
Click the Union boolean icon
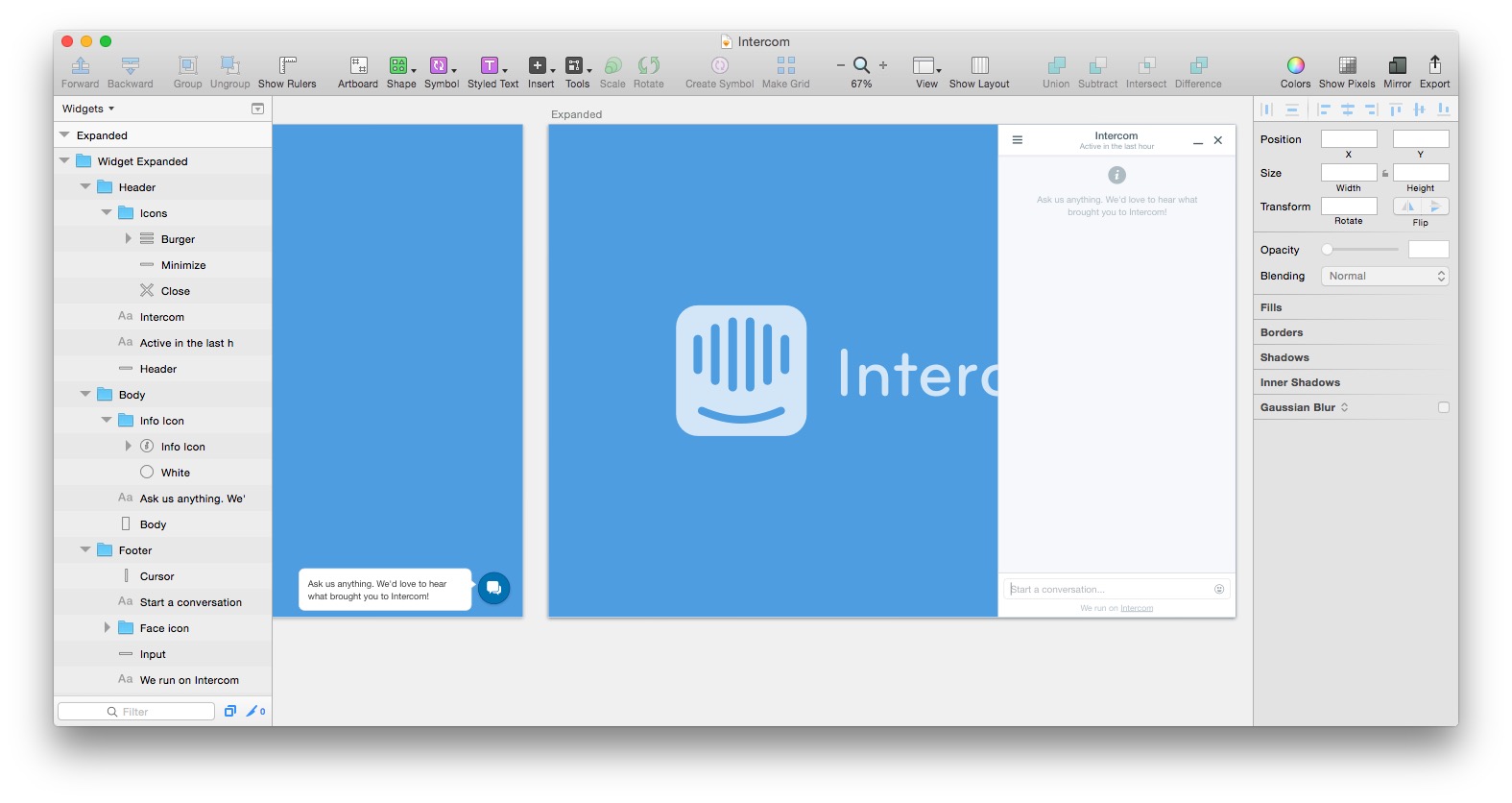point(1056,65)
